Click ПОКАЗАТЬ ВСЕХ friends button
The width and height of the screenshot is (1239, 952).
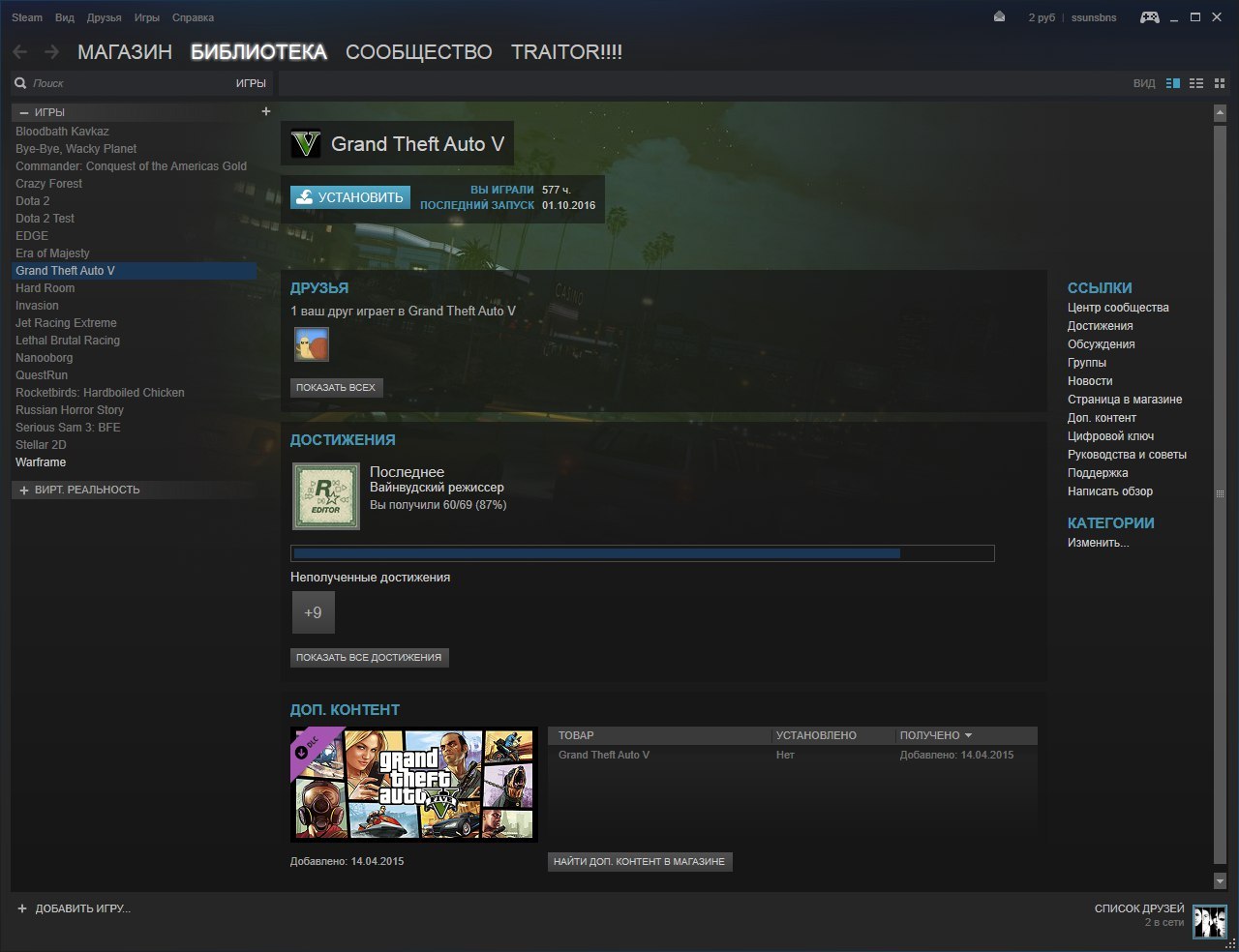336,387
